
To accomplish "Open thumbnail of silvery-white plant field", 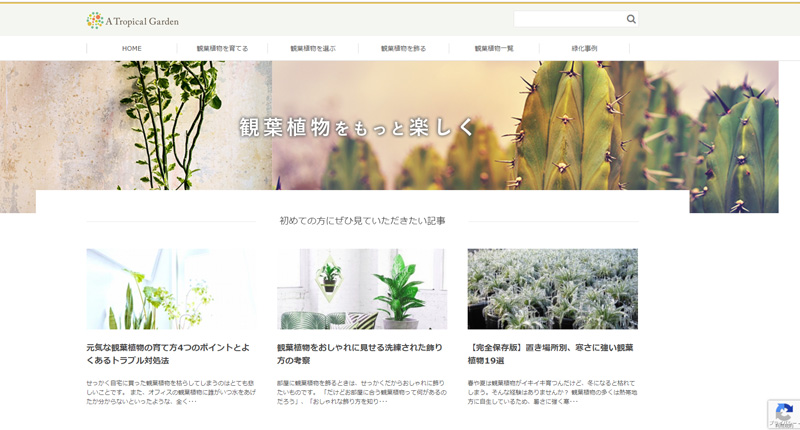I will (x=553, y=289).
